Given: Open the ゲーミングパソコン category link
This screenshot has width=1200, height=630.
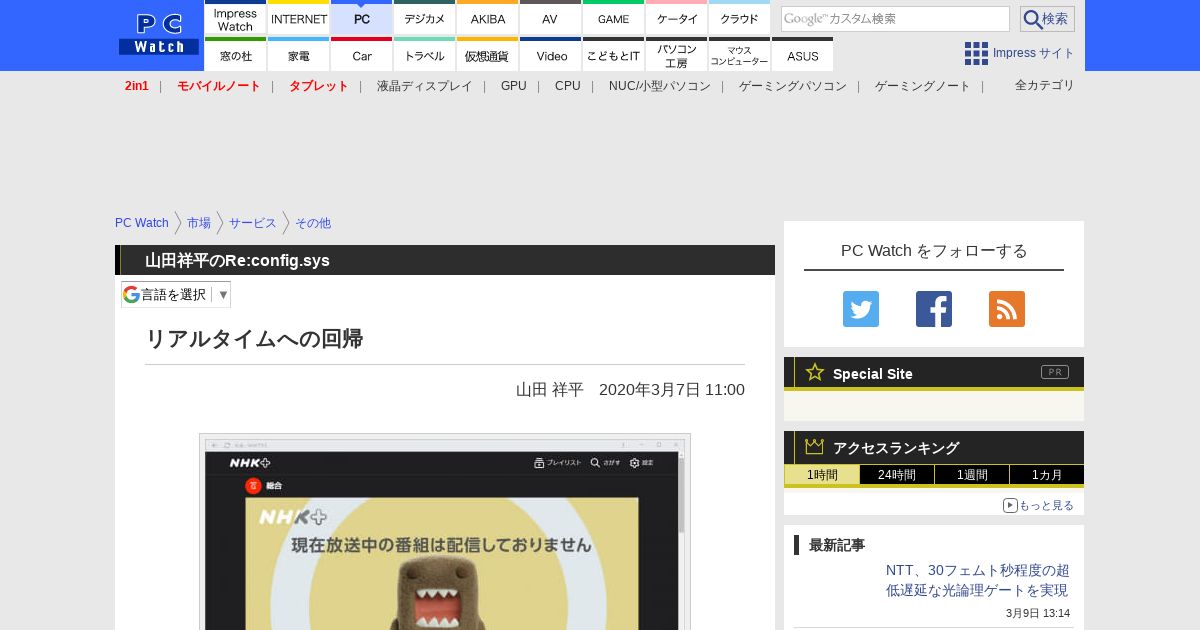Looking at the screenshot, I should click(x=793, y=86).
